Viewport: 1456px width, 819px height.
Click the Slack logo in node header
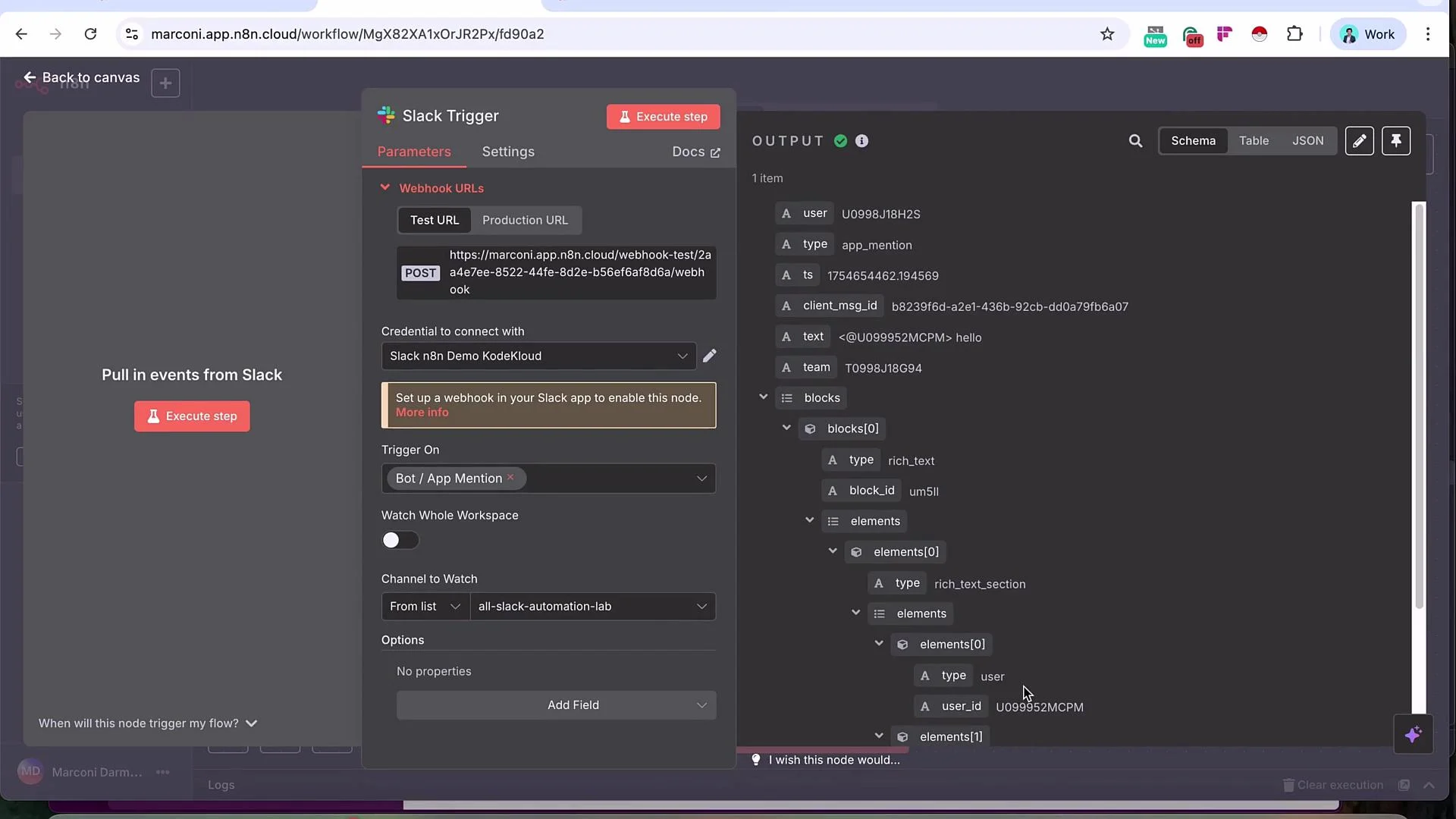pyautogui.click(x=386, y=115)
